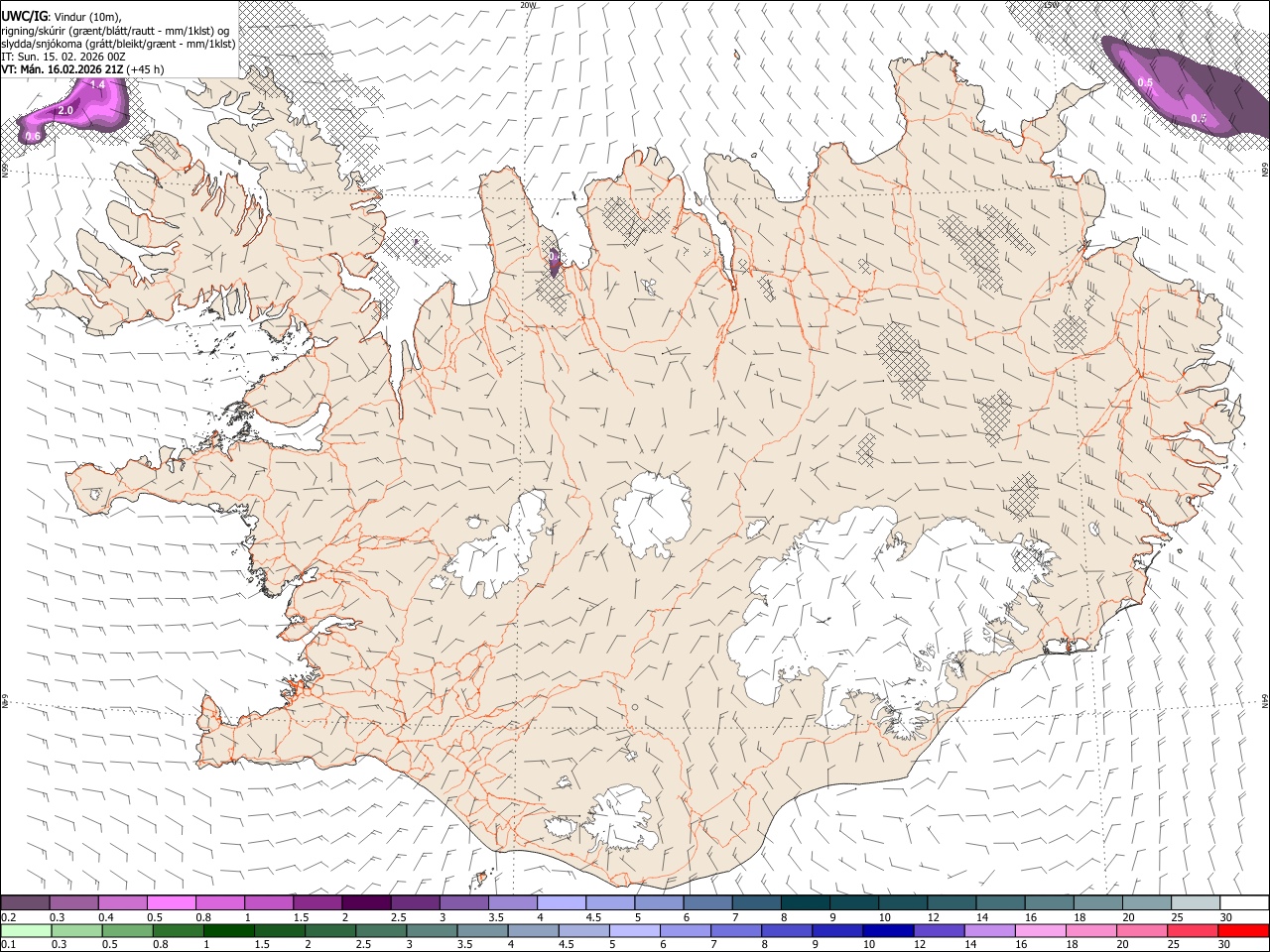The height and width of the screenshot is (952, 1270).
Task: Pick the darkest purple swatch between 2 and 2.5
Action: click(366, 902)
